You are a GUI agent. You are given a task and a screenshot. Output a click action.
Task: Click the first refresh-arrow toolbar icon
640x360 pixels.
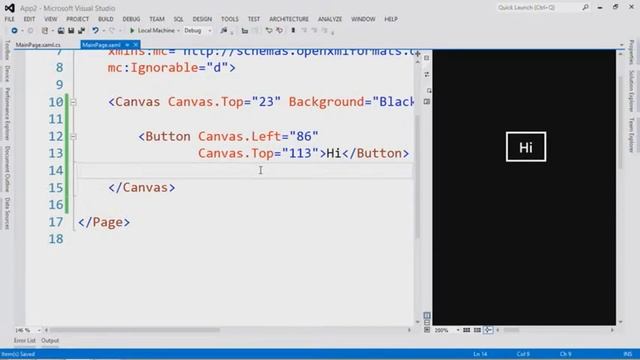(x=269, y=31)
